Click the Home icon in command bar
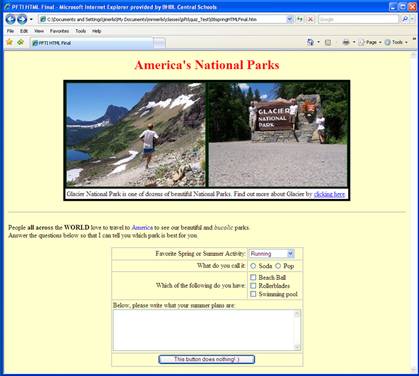 click(310, 42)
